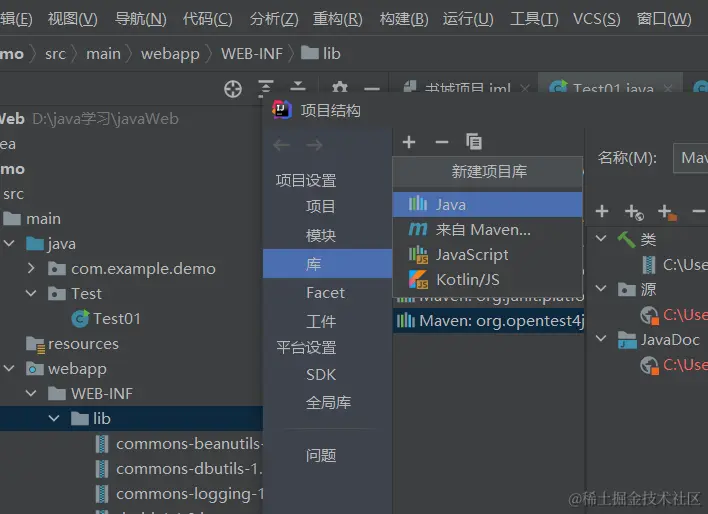Viewport: 708px width, 514px height.
Task: Click the 名称(M) input field
Action: [x=690, y=158]
